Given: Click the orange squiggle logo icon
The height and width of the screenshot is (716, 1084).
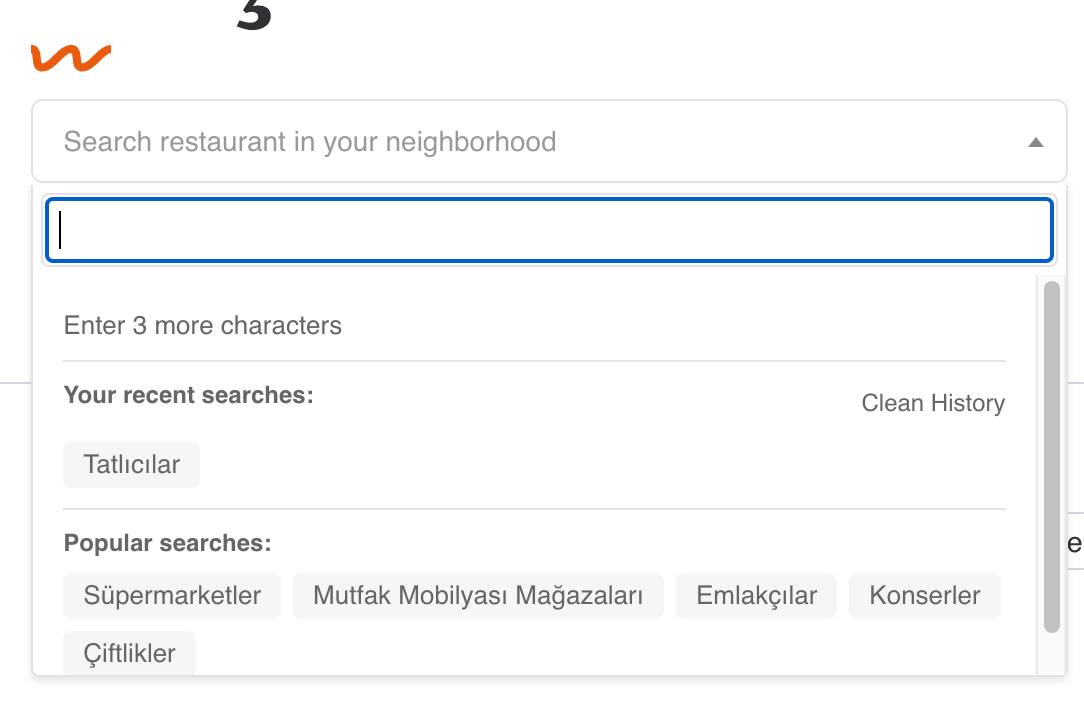Looking at the screenshot, I should click(x=70, y=58).
